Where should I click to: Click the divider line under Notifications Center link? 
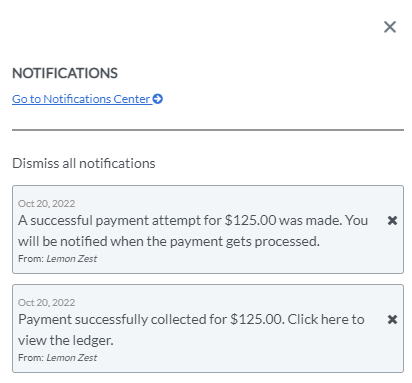(x=208, y=130)
